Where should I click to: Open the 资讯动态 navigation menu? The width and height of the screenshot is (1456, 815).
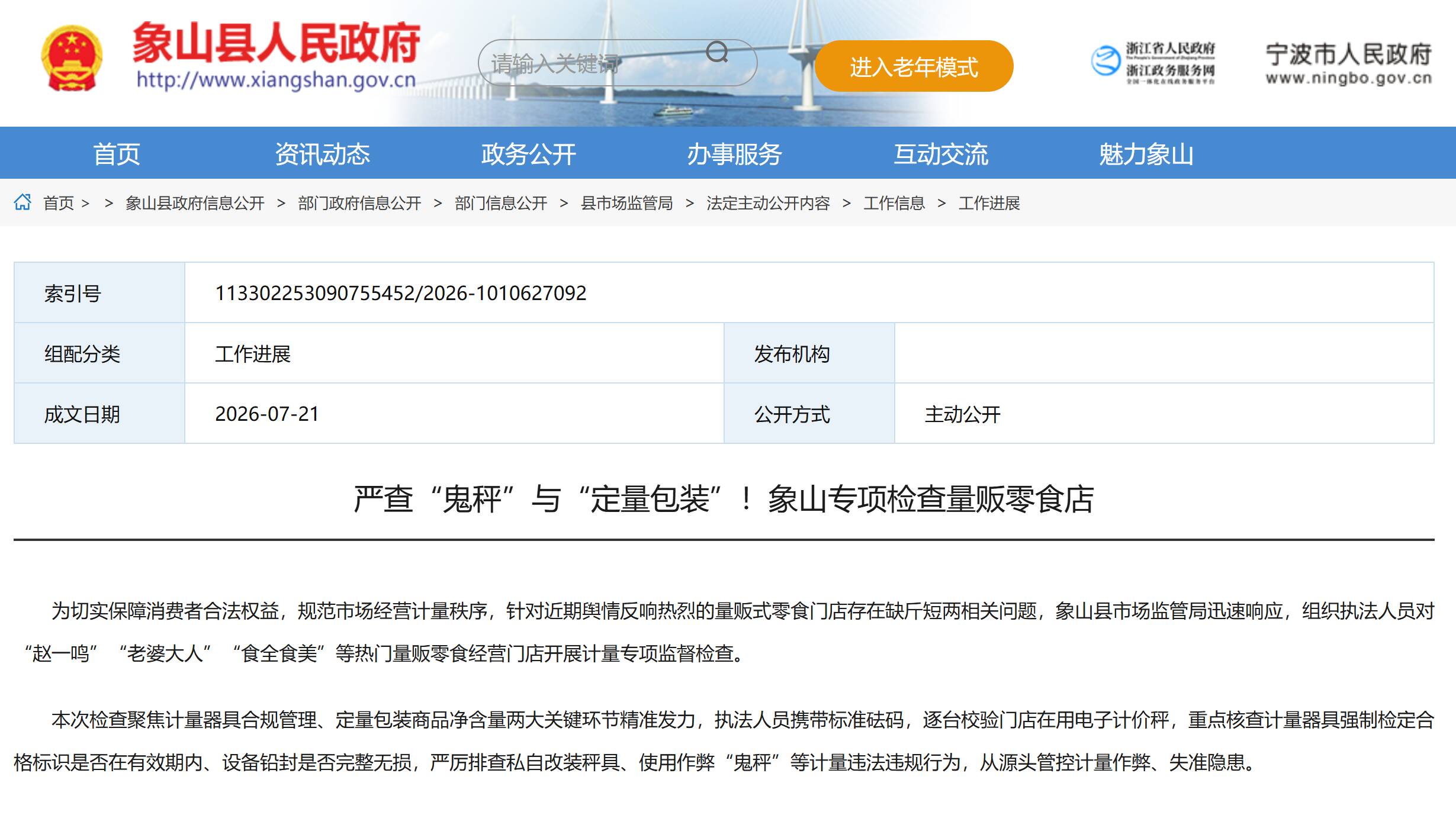tap(322, 154)
